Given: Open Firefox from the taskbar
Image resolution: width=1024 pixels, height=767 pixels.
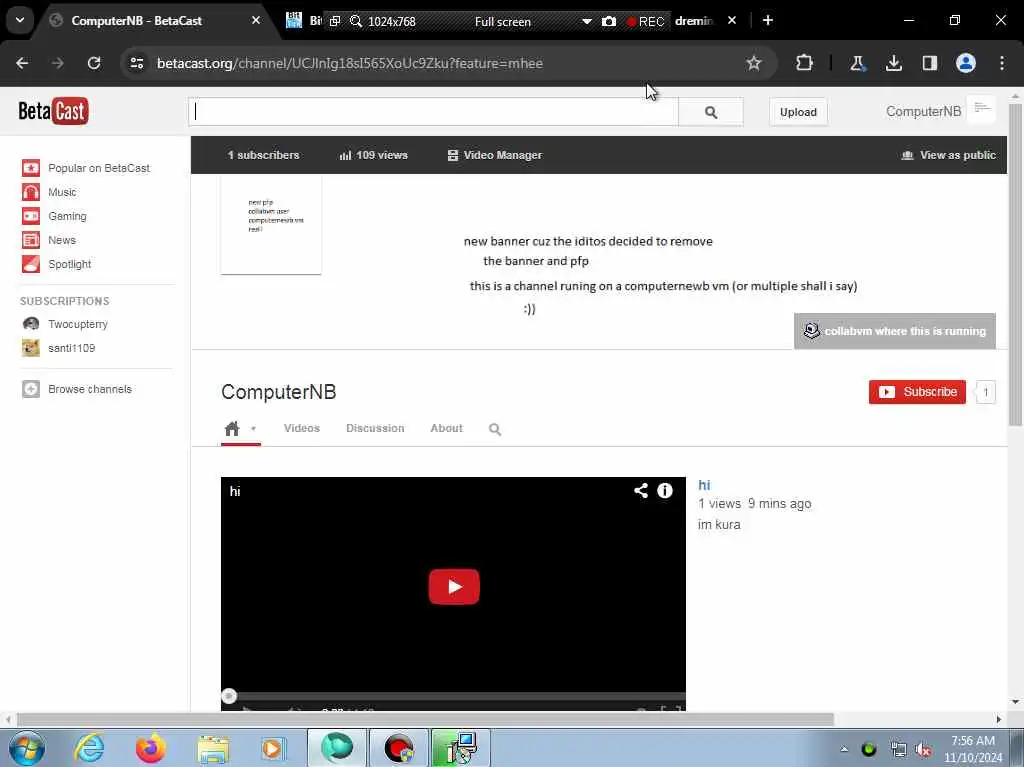Looking at the screenshot, I should [x=150, y=748].
